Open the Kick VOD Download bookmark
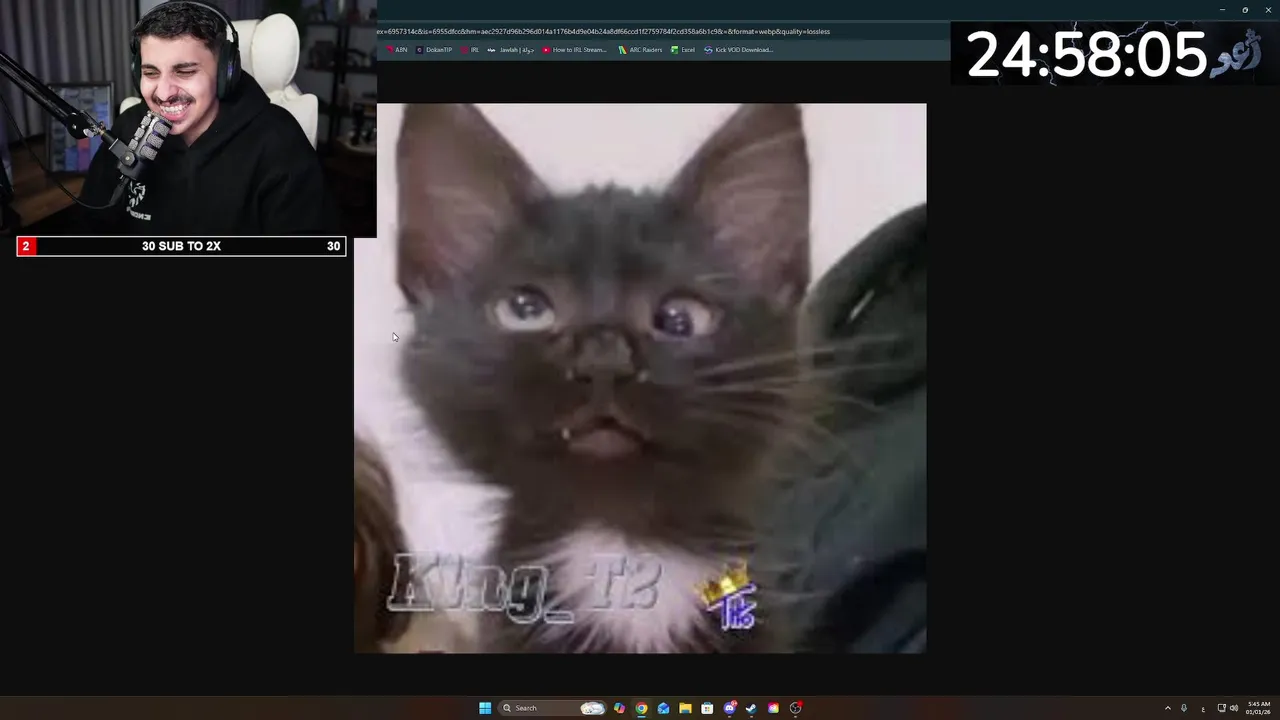Viewport: 1280px width, 720px height. (739, 50)
